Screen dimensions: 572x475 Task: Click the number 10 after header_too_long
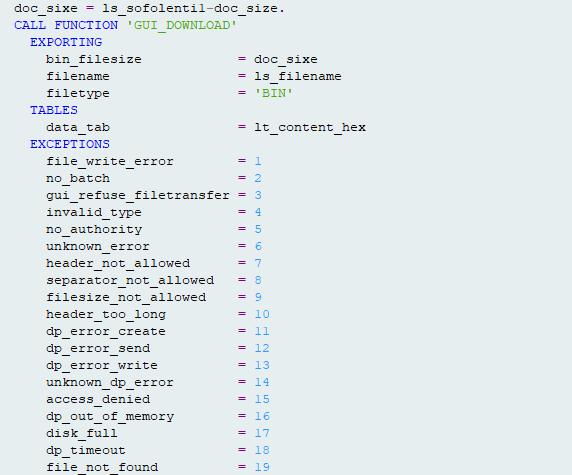(x=262, y=314)
